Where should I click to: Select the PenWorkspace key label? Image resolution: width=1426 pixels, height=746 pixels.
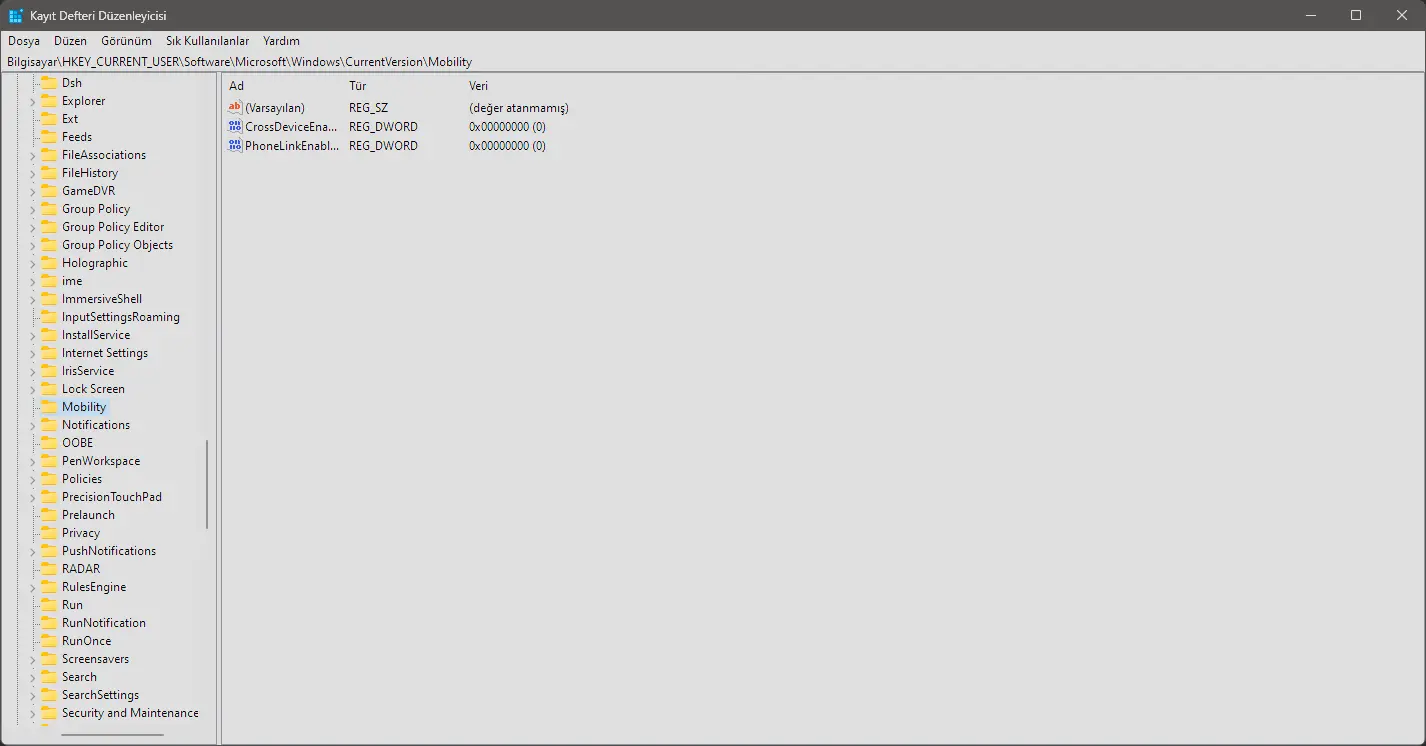point(101,461)
